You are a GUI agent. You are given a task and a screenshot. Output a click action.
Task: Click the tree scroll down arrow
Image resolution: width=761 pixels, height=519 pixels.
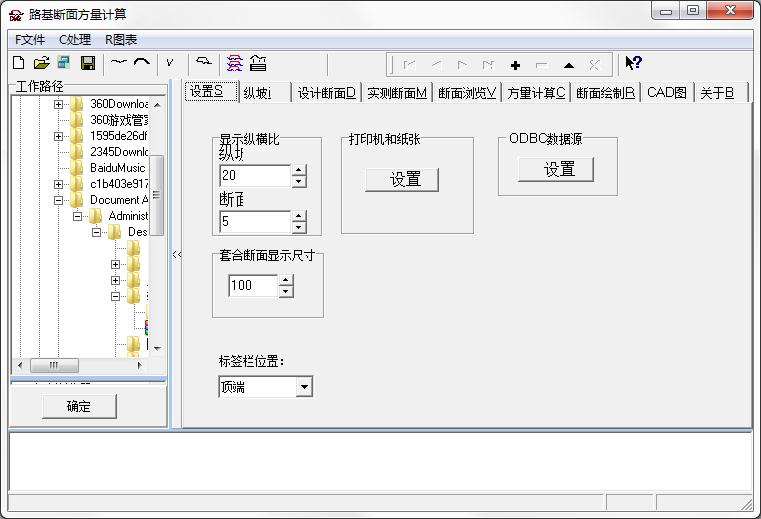(157, 348)
